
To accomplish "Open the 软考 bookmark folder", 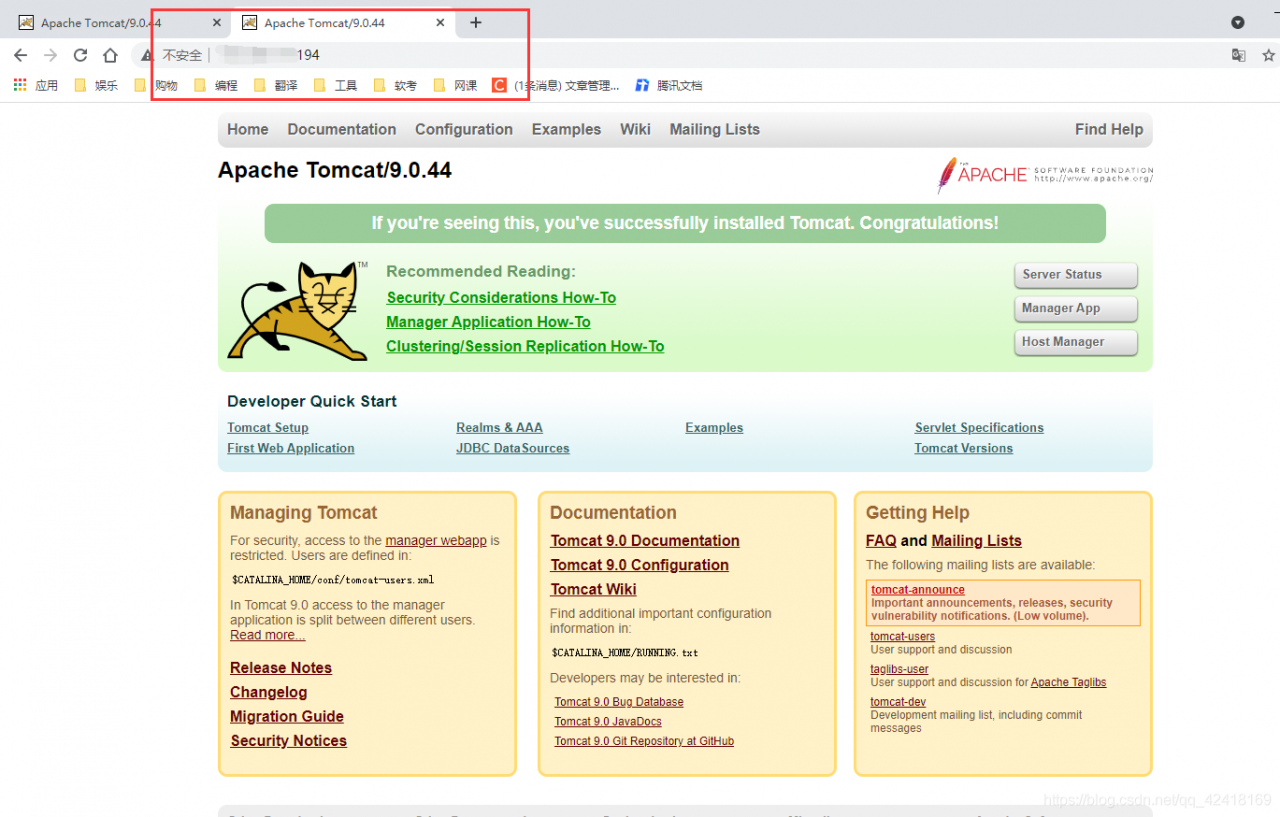I will click(396, 86).
